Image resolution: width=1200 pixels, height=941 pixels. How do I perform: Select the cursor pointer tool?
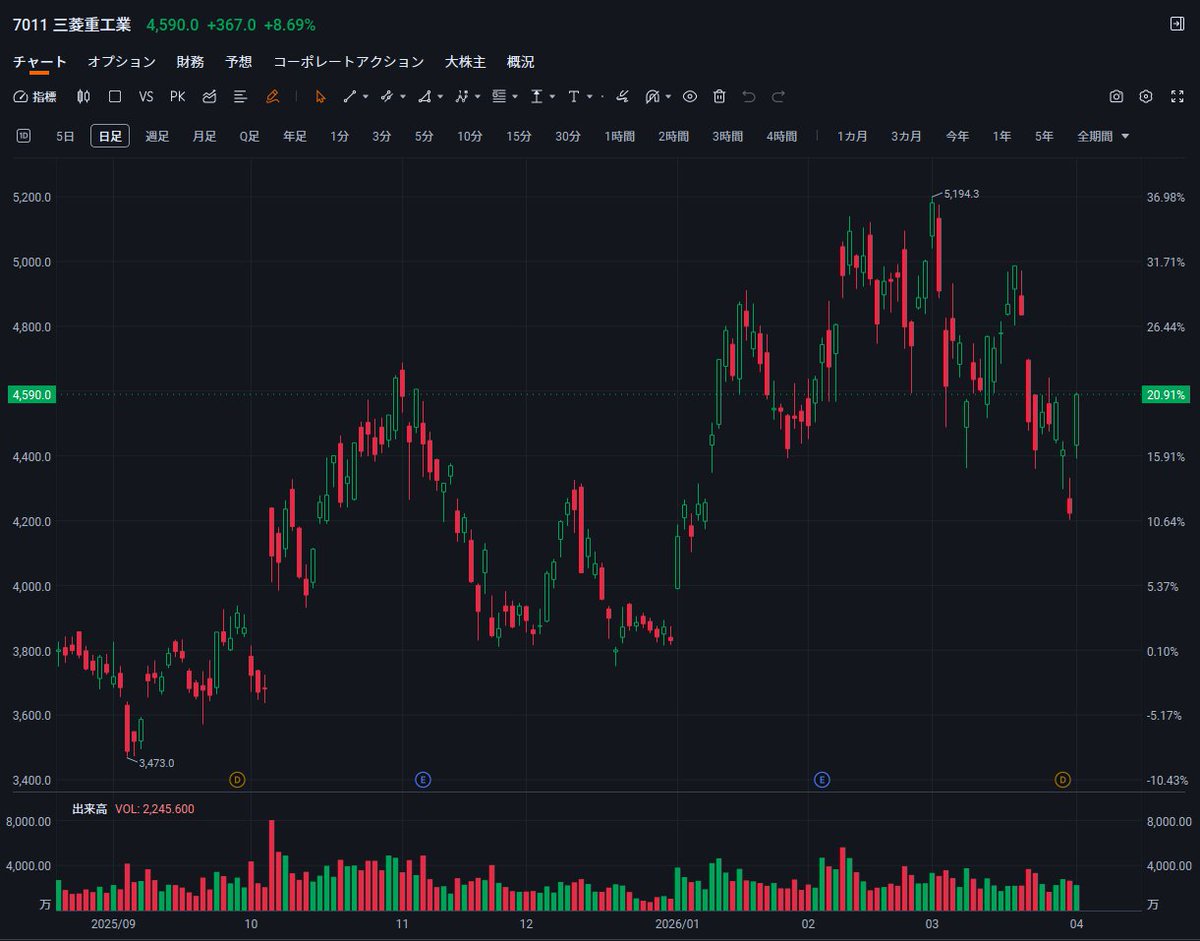coord(320,97)
